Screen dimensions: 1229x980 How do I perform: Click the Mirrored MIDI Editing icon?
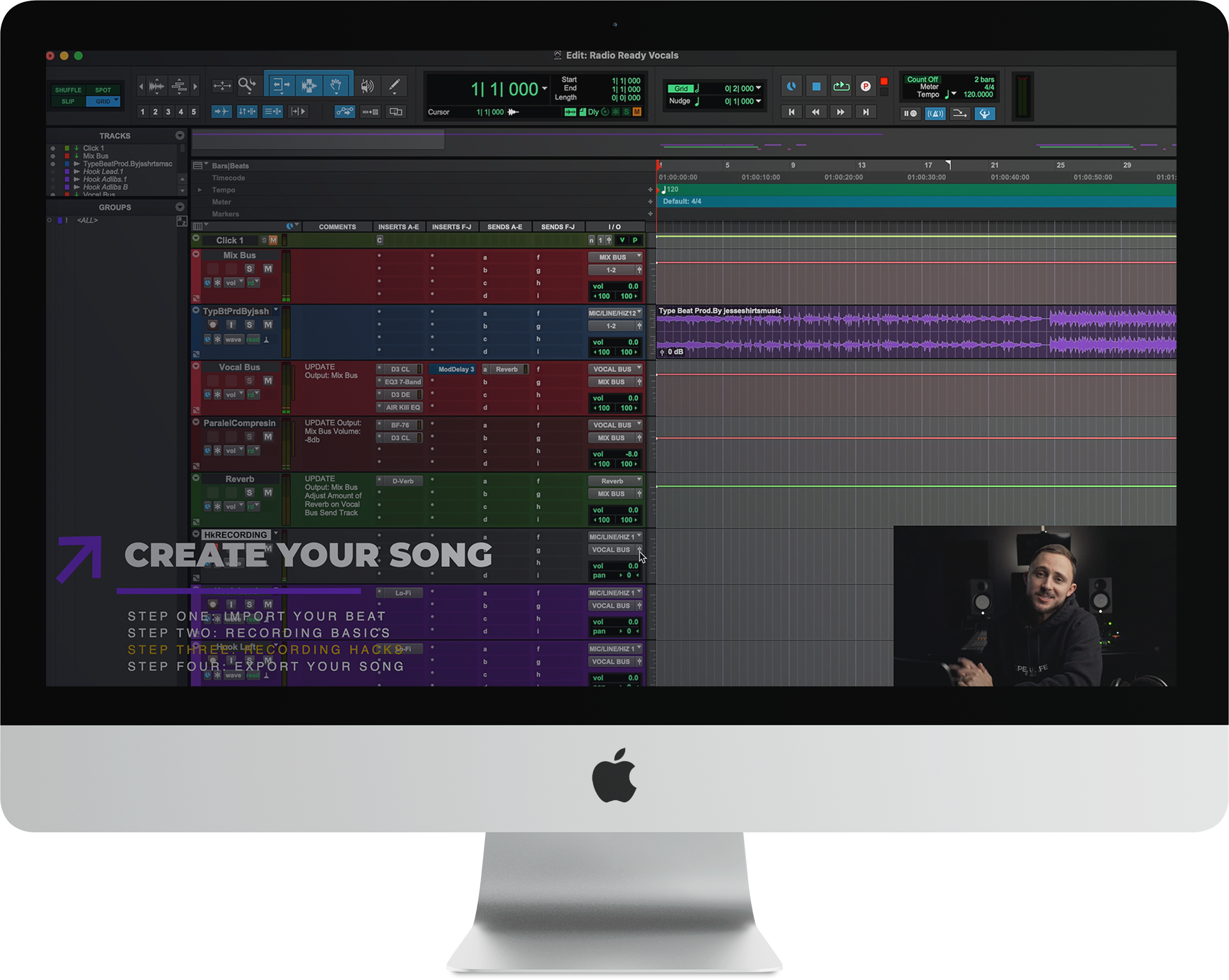click(x=370, y=112)
